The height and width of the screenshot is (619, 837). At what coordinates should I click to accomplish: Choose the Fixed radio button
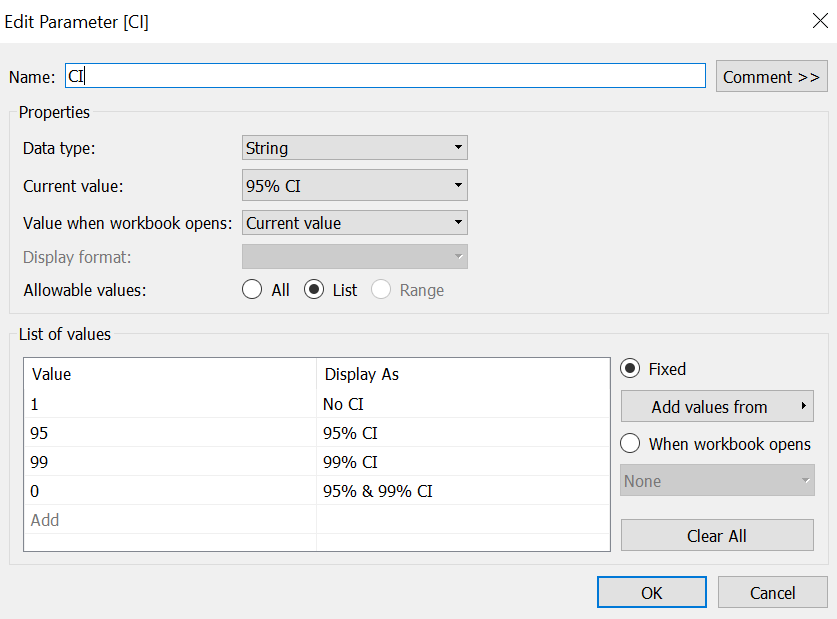631,369
